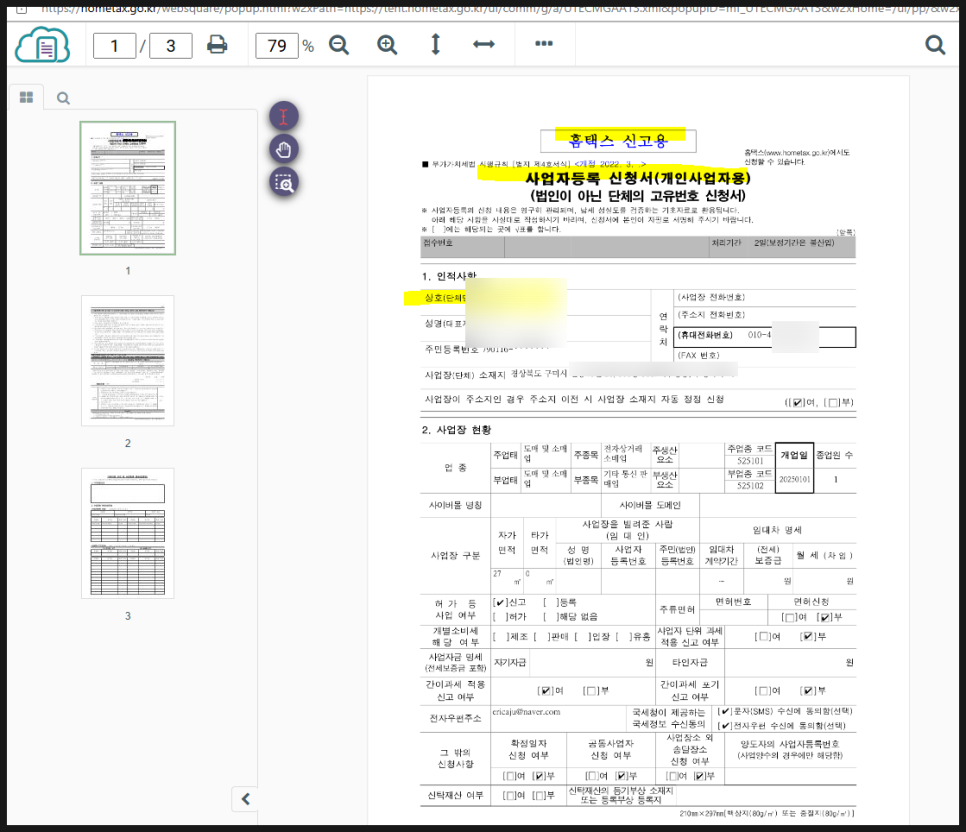
Task: Click the cloud document logo icon
Action: pos(45,45)
